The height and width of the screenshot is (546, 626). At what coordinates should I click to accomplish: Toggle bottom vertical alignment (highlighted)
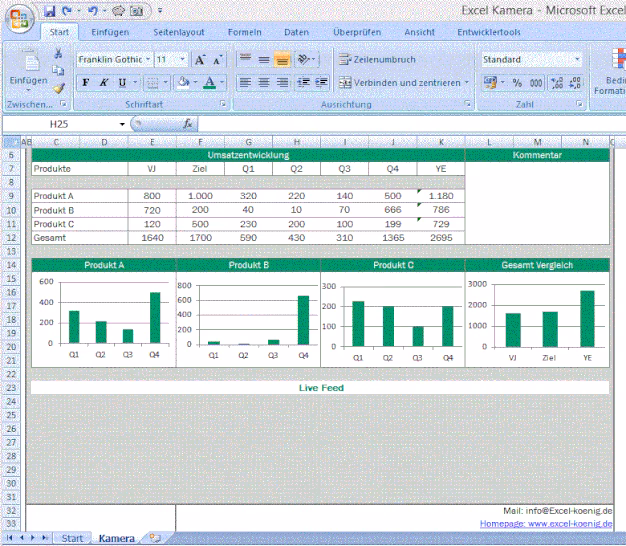[282, 59]
